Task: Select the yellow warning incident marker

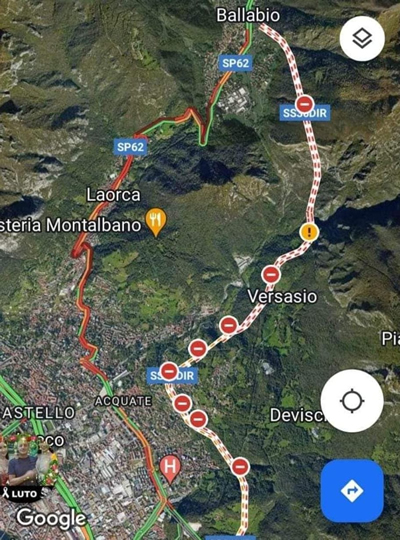Action: point(309,231)
